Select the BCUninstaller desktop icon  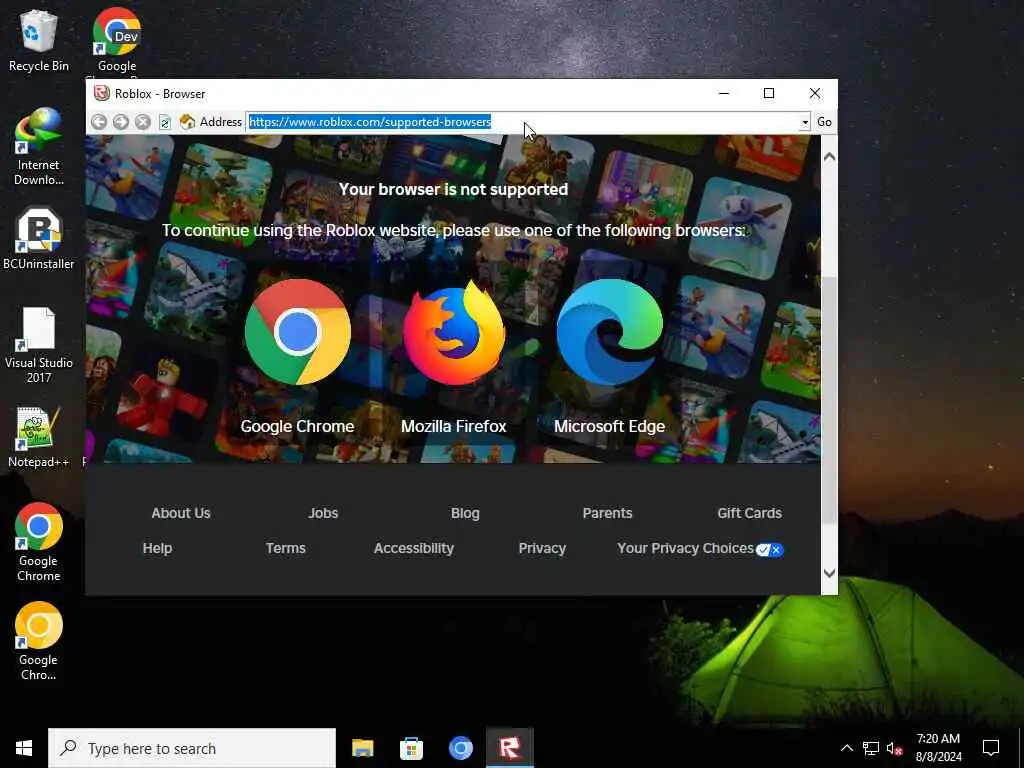(39, 238)
